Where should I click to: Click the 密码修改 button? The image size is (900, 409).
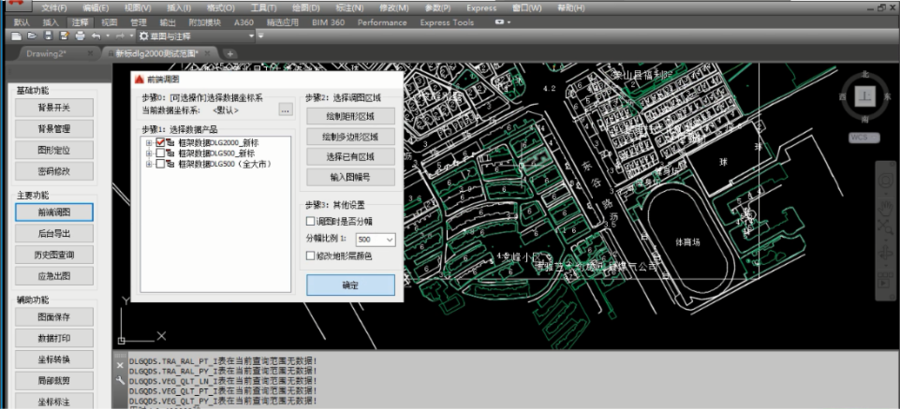tap(54, 171)
